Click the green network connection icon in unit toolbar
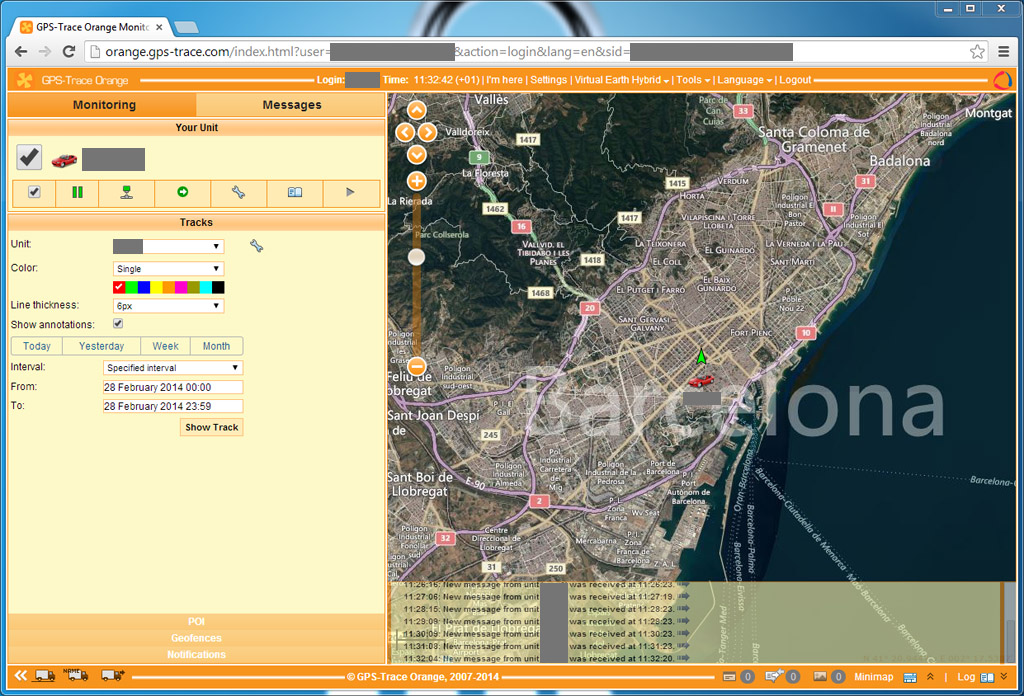The height and width of the screenshot is (696, 1024). click(127, 192)
